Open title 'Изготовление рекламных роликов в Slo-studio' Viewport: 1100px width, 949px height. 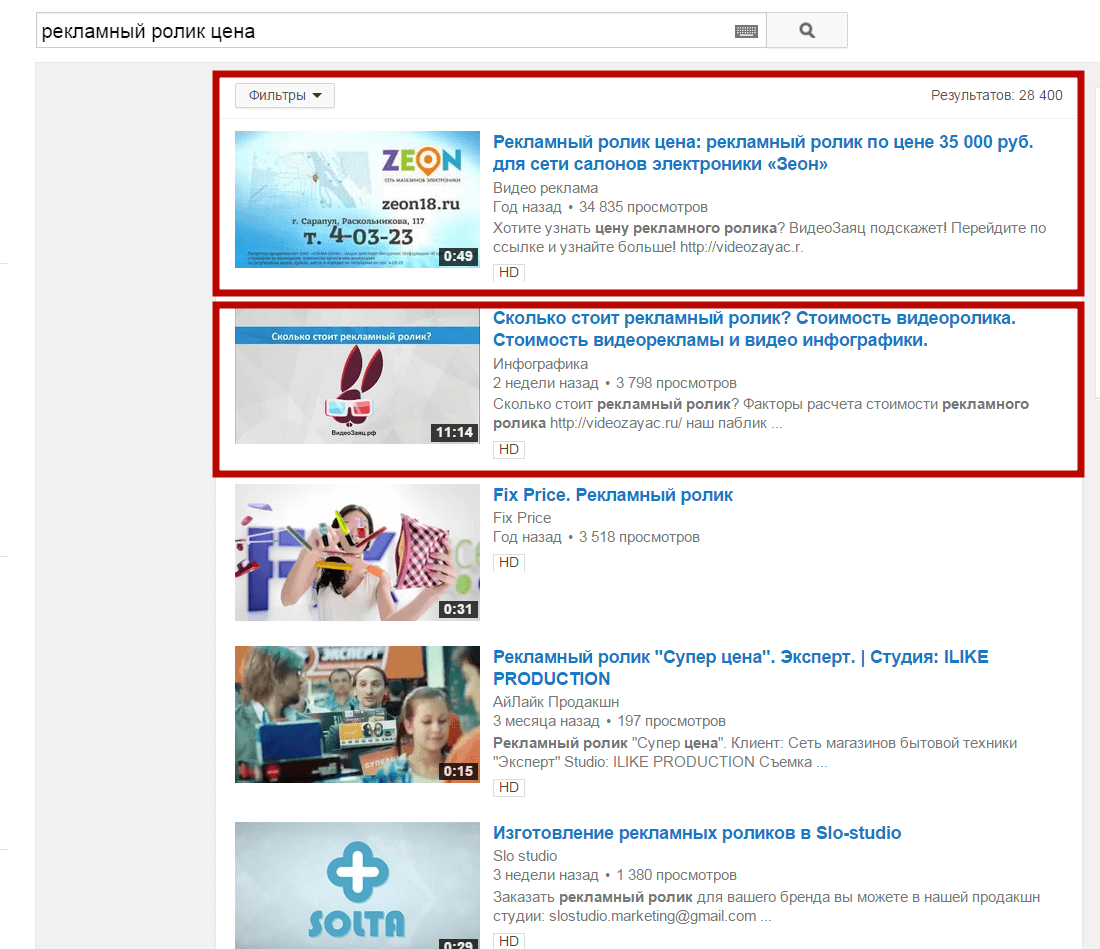(x=697, y=833)
